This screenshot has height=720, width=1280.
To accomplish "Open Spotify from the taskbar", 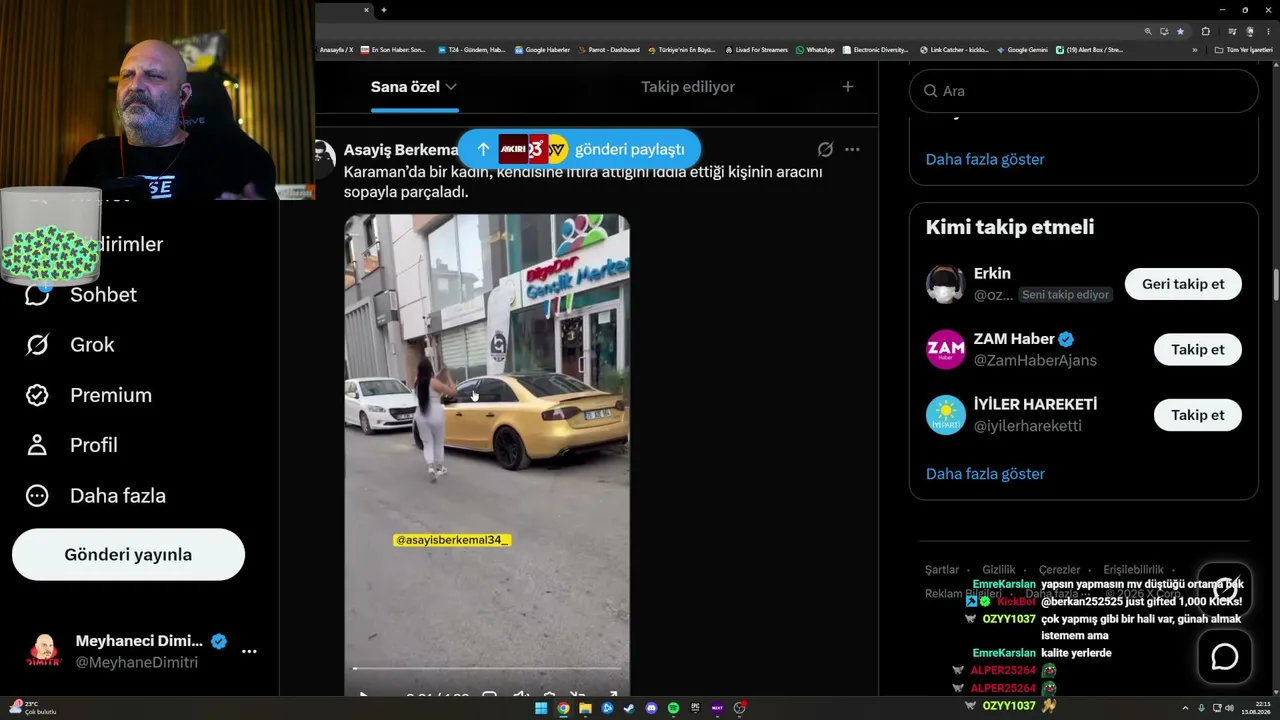I will coord(673,708).
